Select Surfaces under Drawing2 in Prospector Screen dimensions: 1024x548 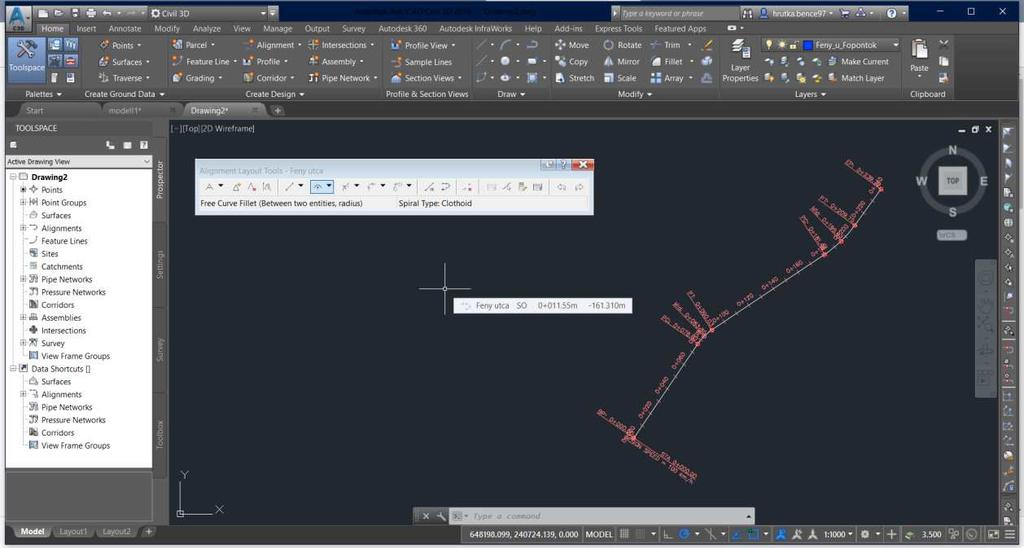56,216
